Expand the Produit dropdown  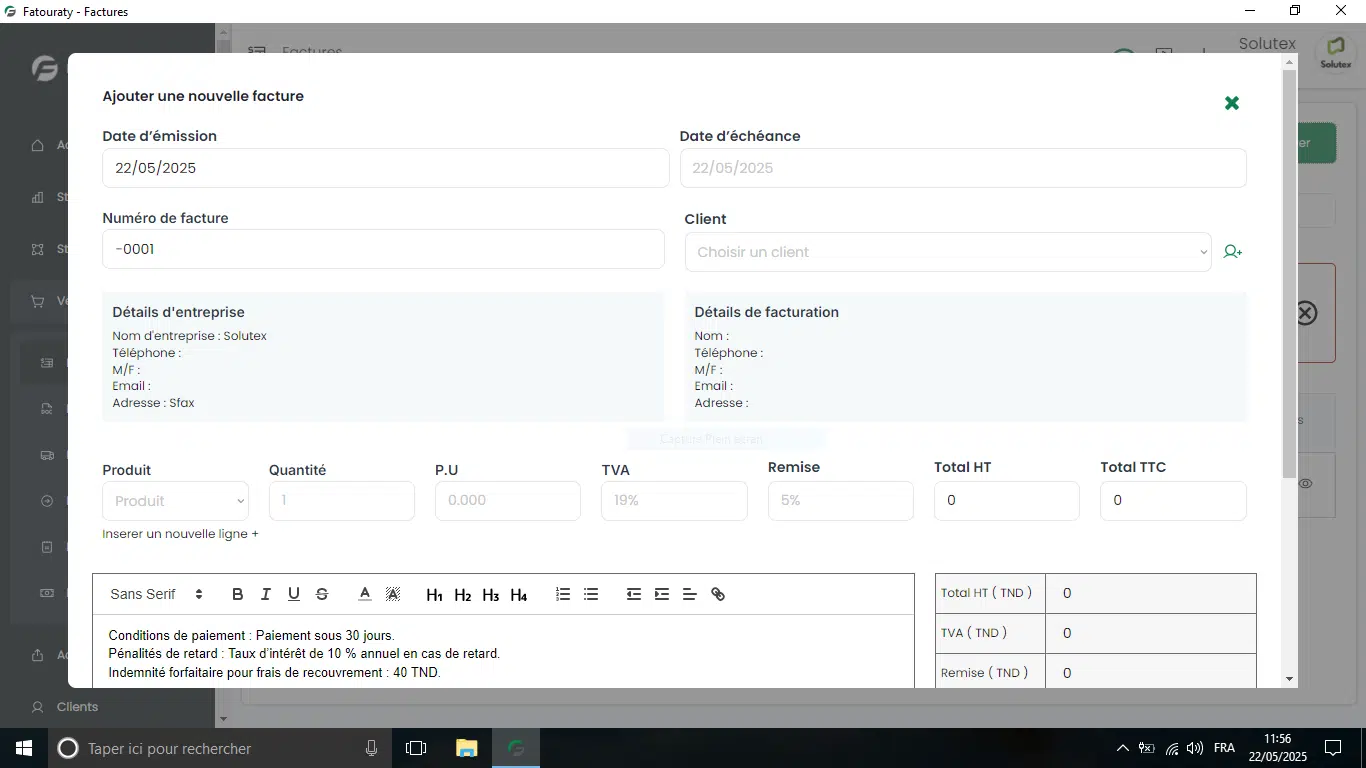(175, 501)
